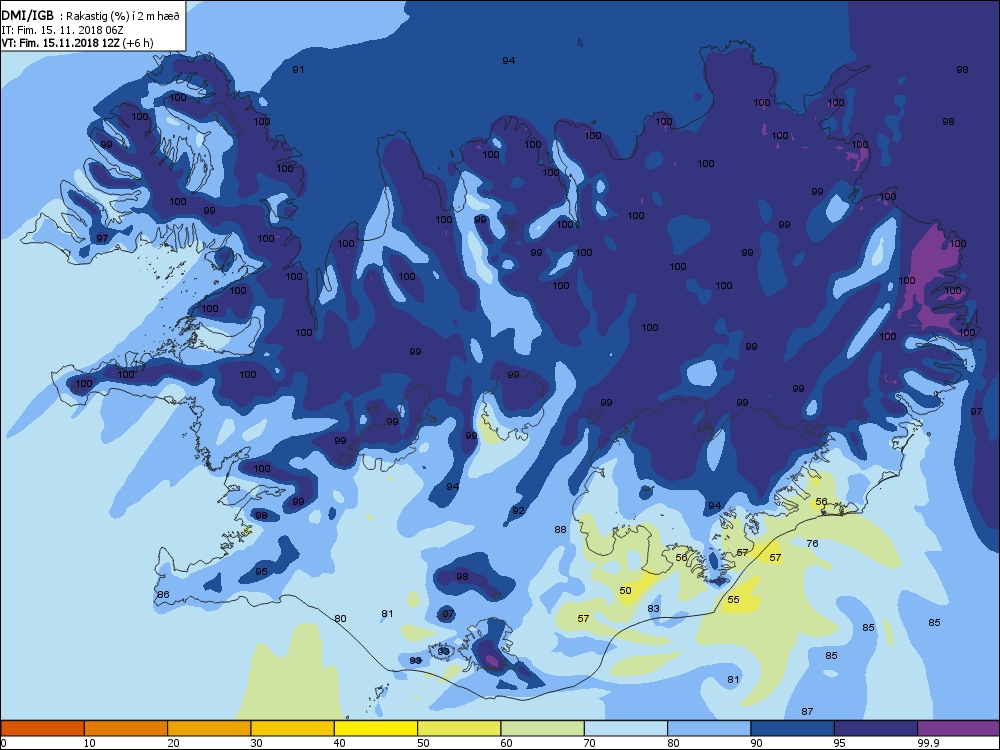Click the 10–20 orange legend swatch
Image resolution: width=1000 pixels, height=750 pixels.
126,728
